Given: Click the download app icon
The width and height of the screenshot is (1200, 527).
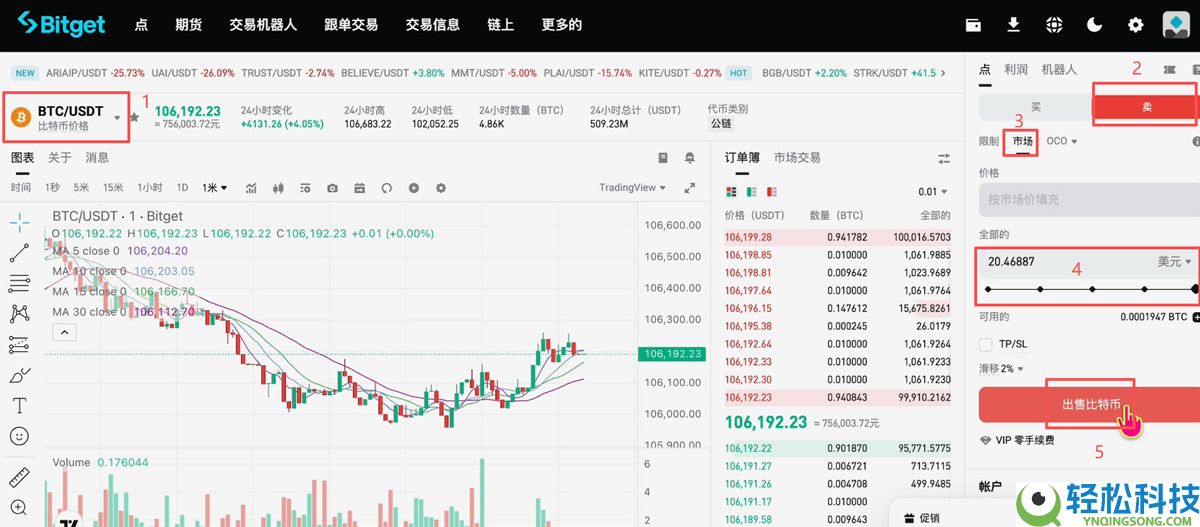Looking at the screenshot, I should pos(1014,25).
